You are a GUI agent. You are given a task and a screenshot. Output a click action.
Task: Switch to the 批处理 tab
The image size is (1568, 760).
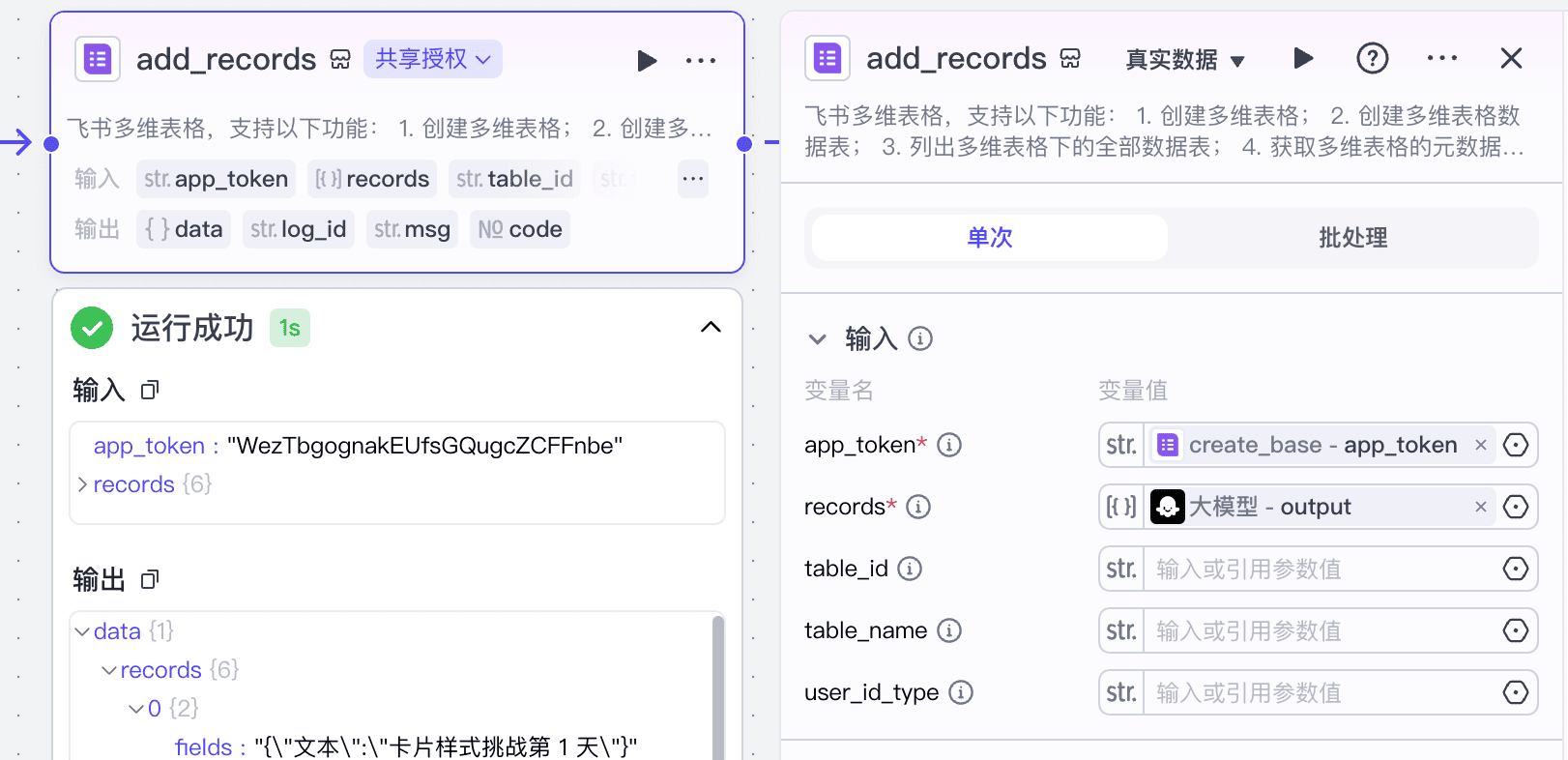click(1352, 238)
